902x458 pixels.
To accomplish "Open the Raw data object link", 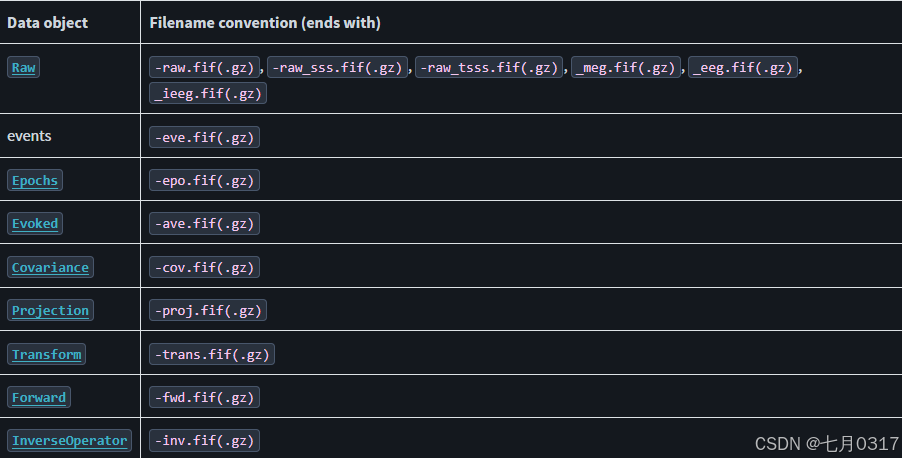I will click(x=25, y=68).
